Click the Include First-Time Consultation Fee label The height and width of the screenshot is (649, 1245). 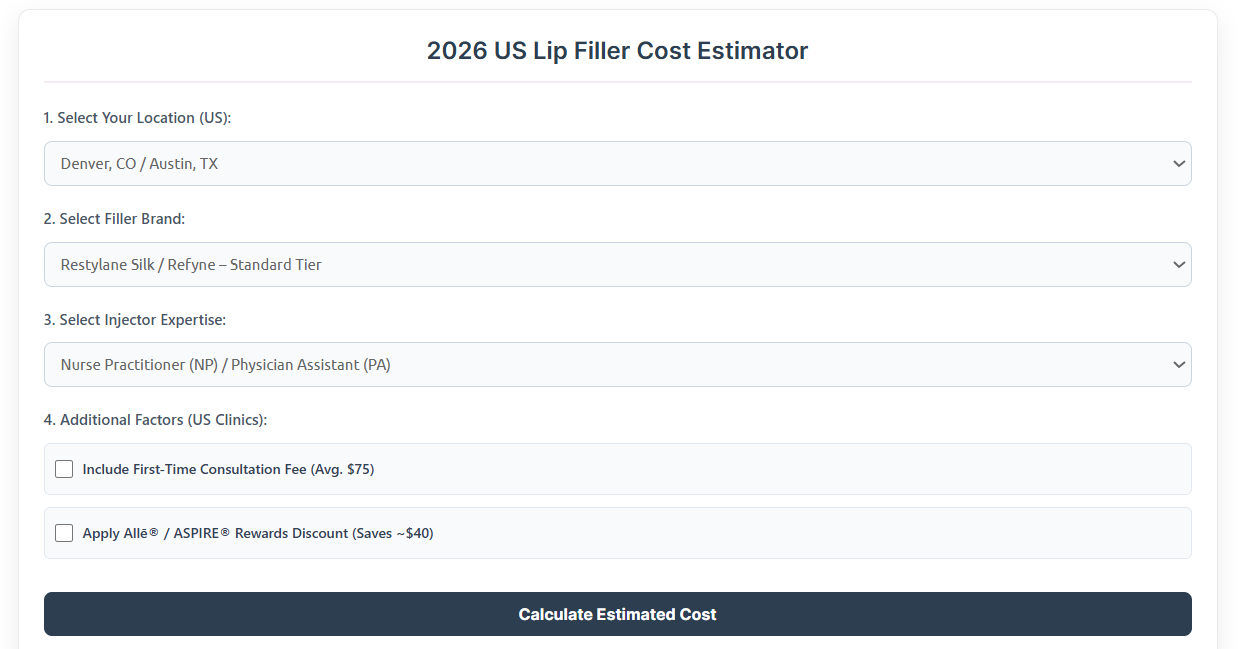(228, 468)
